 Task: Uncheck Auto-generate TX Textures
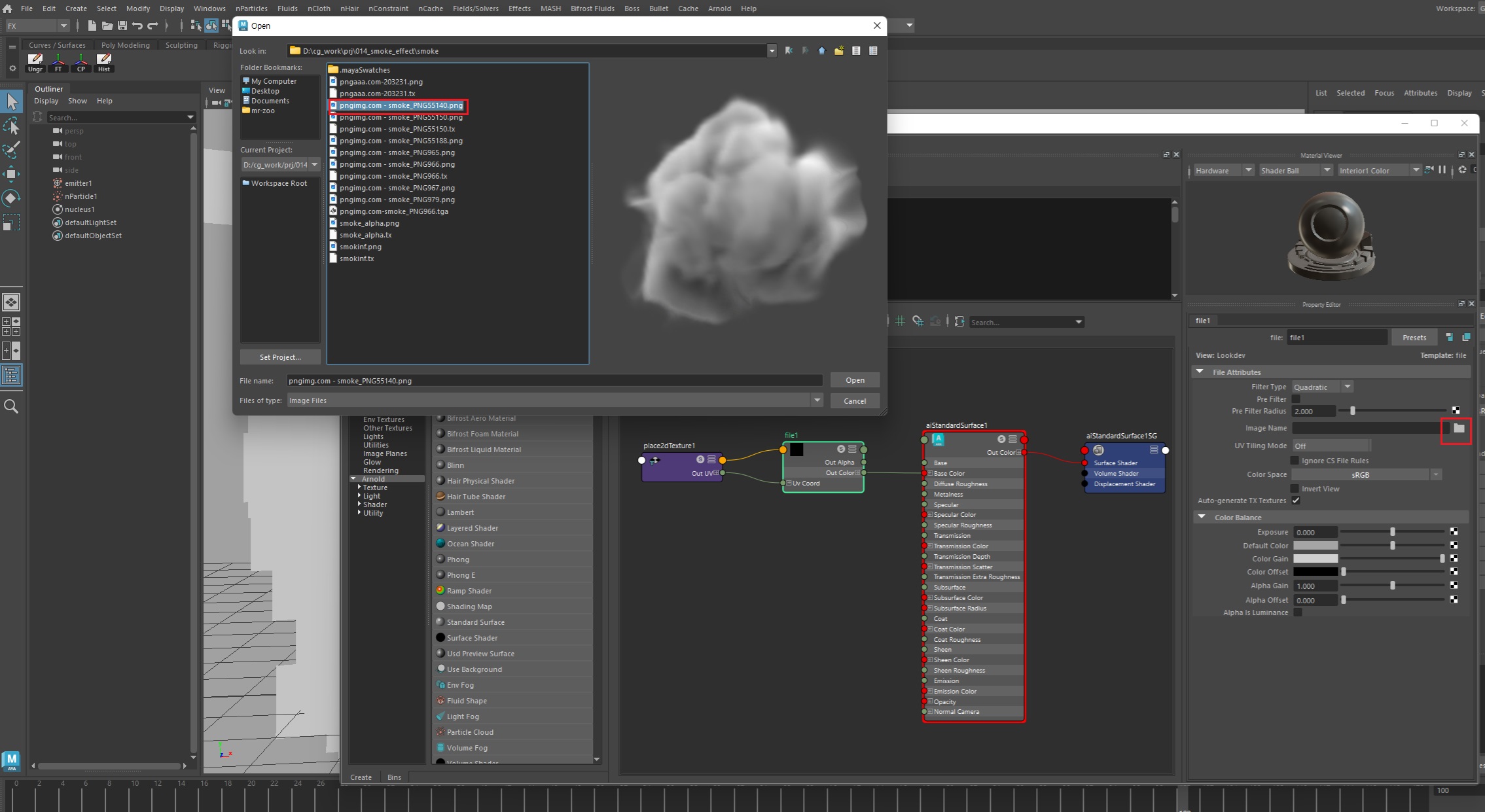click(1296, 501)
